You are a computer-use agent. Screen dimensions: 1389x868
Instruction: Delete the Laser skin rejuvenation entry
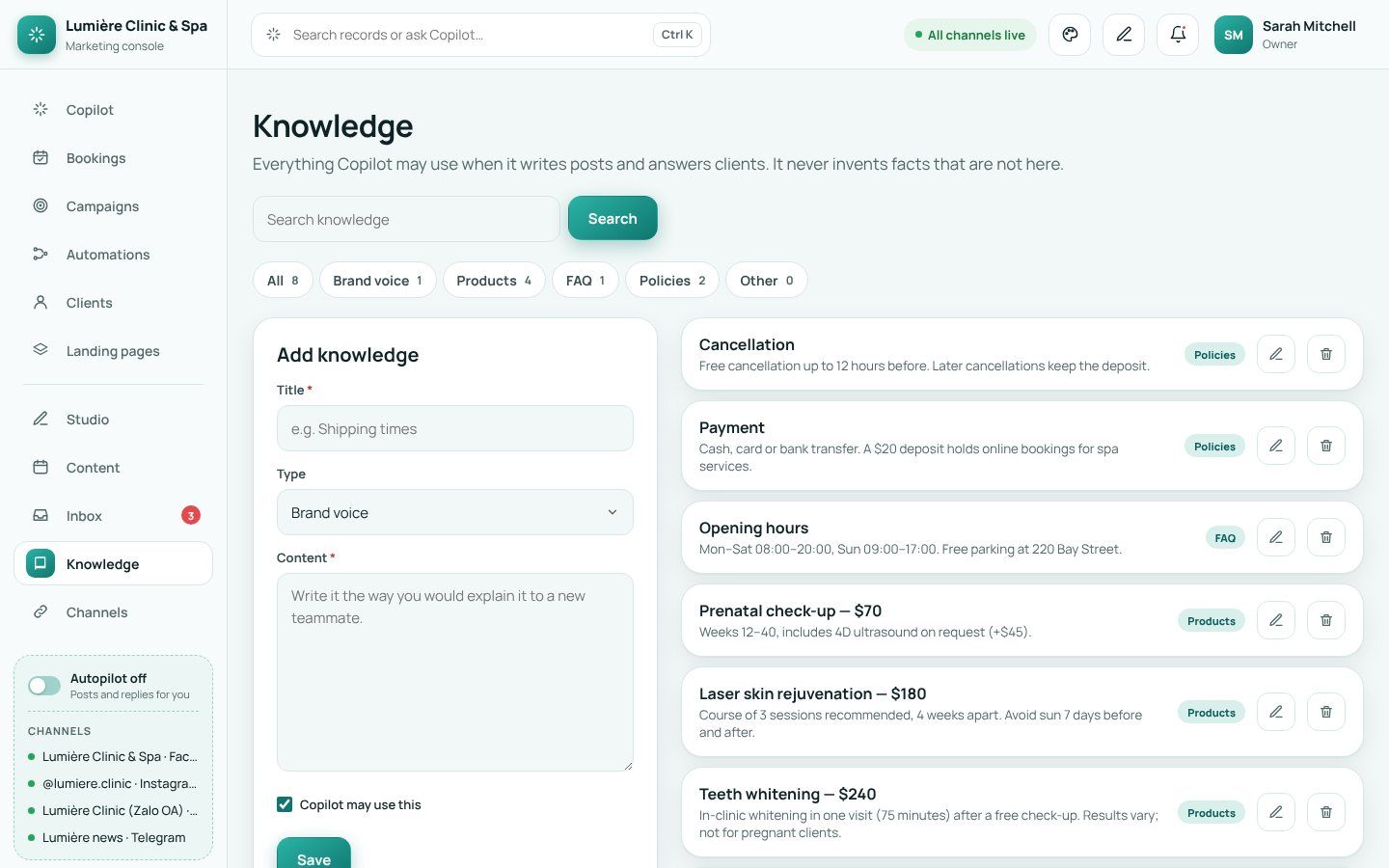1326,712
